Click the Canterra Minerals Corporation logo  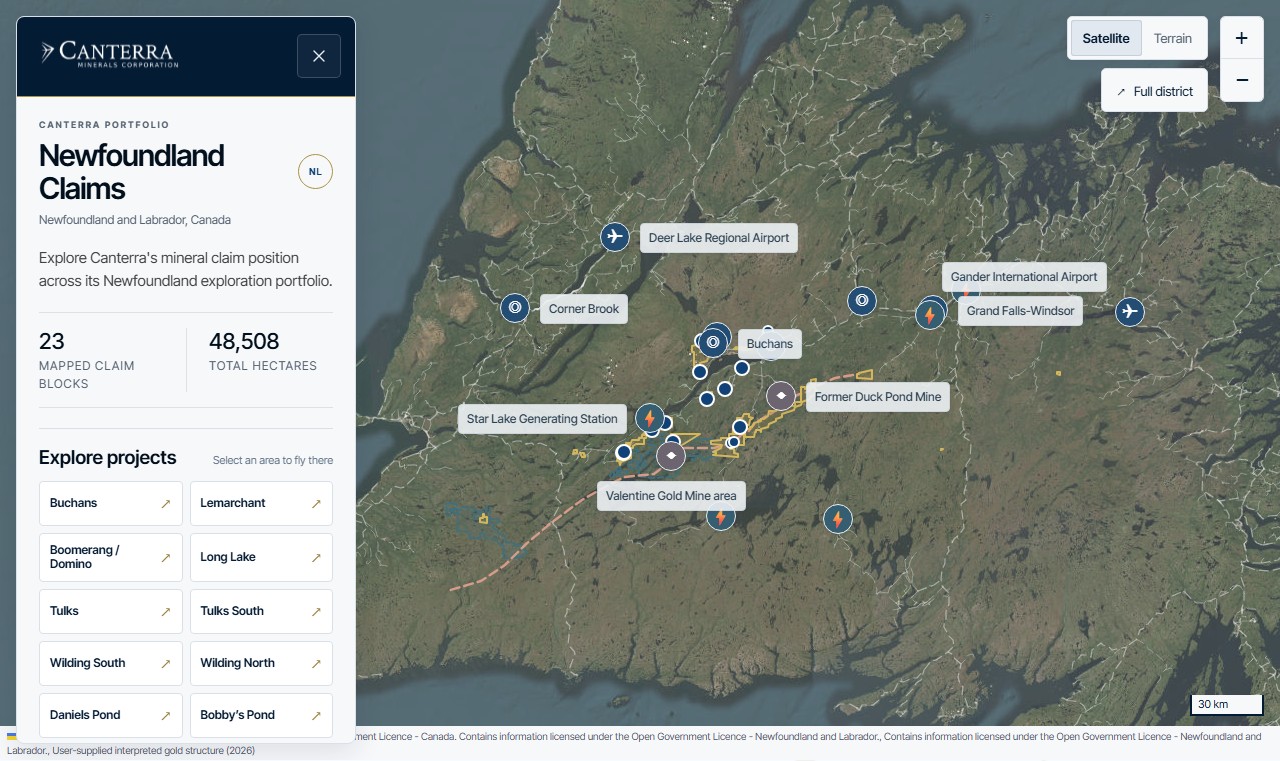(109, 54)
